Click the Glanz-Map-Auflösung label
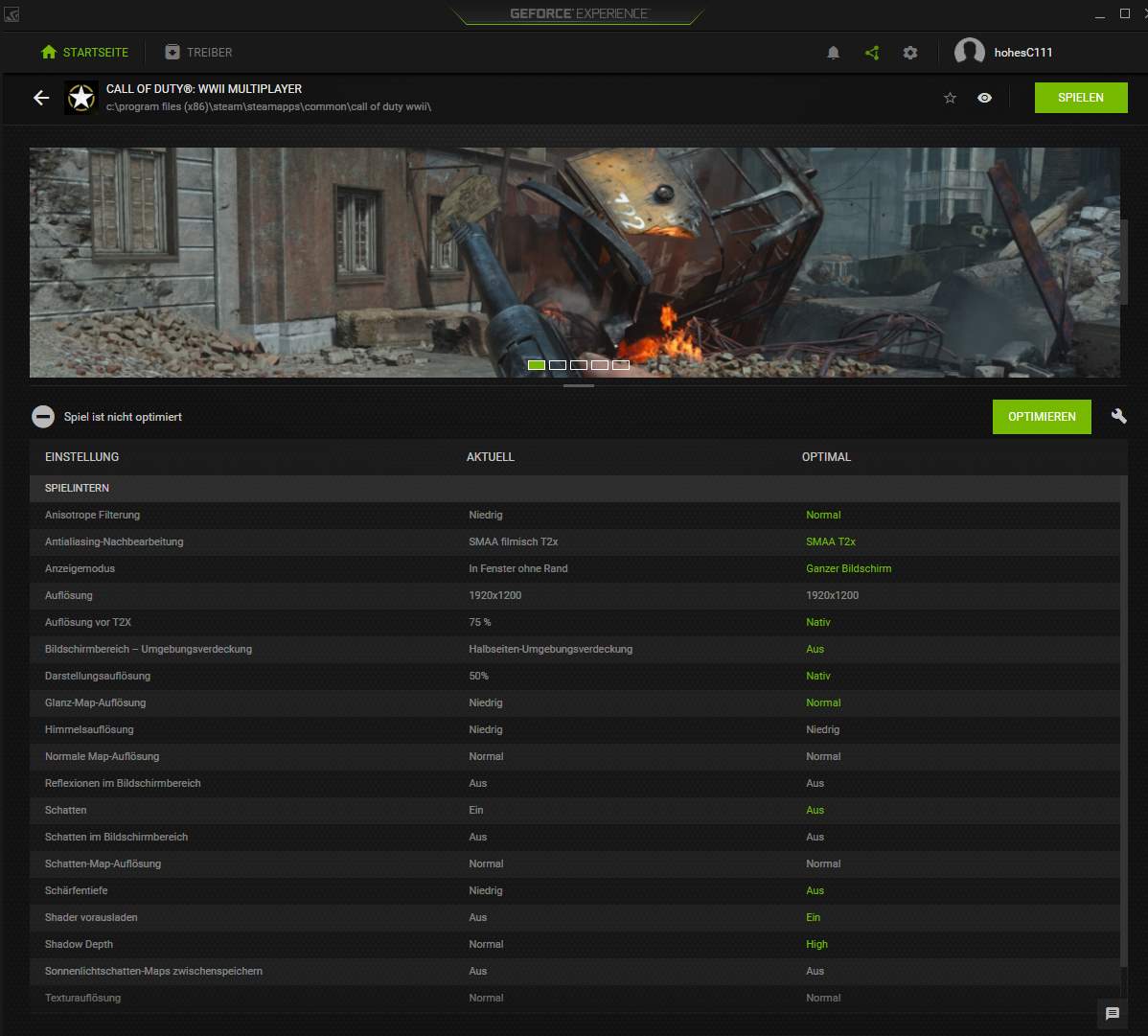The height and width of the screenshot is (1036, 1148). [95, 702]
